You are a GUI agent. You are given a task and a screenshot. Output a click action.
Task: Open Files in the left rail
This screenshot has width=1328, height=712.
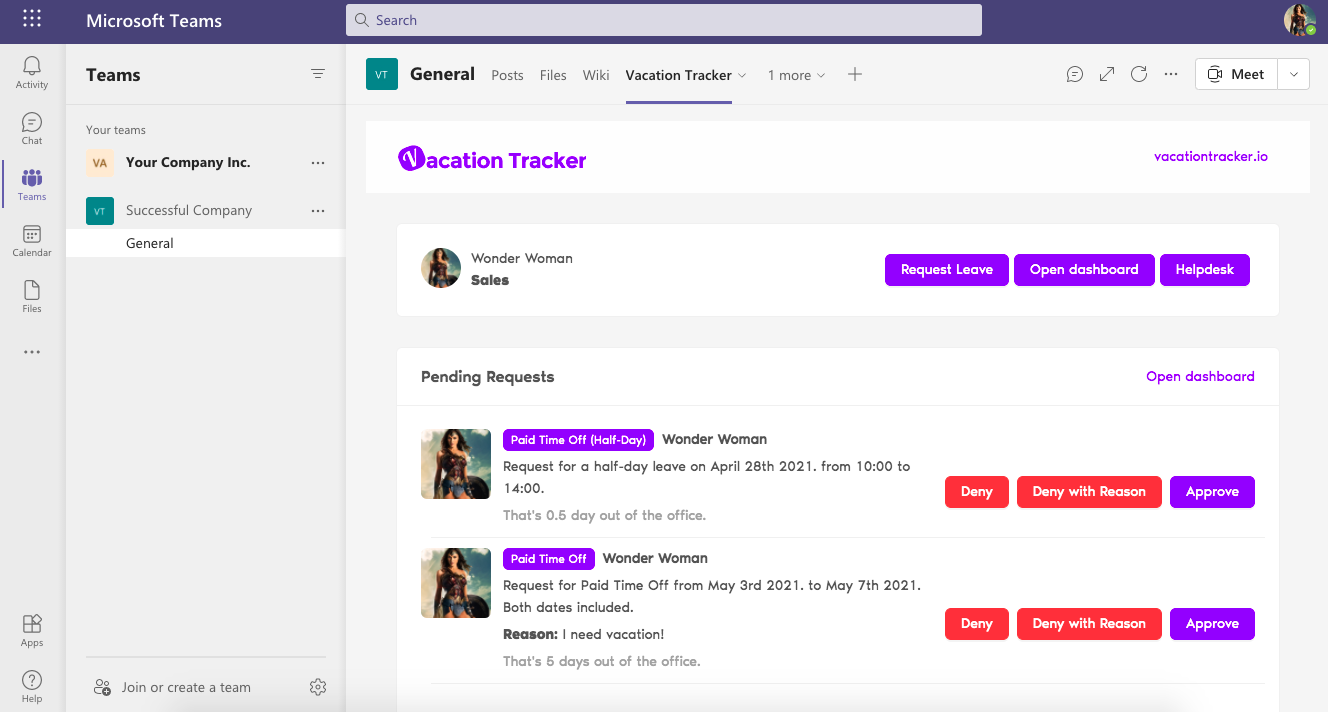[32, 296]
